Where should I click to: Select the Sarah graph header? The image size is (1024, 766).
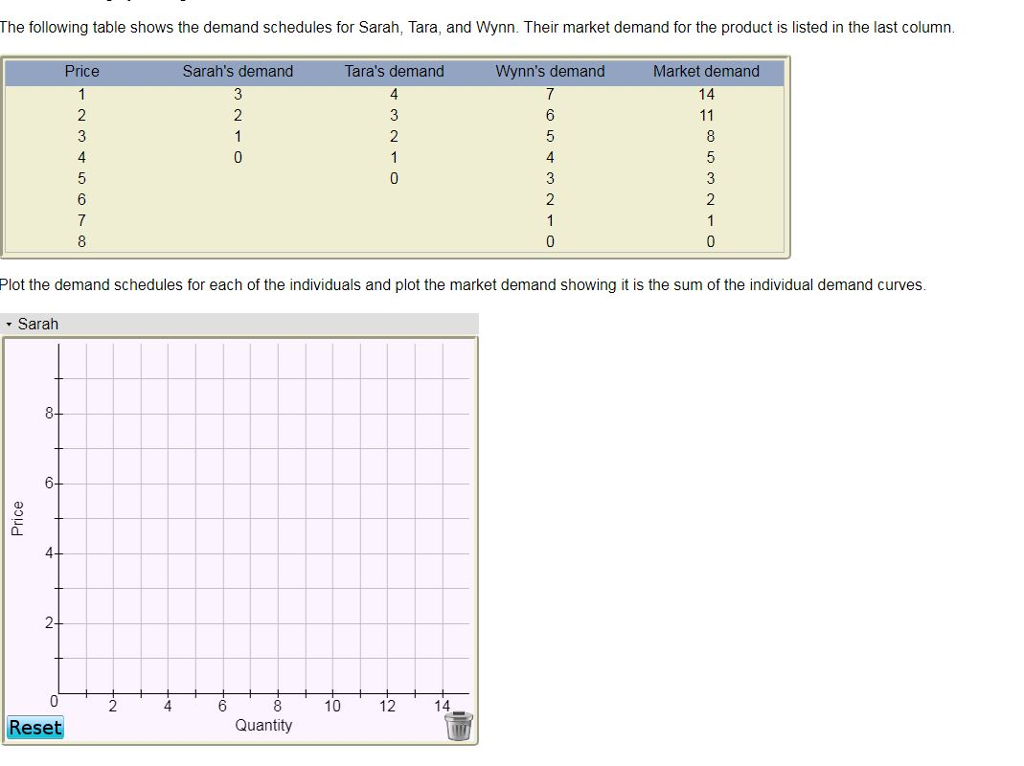(x=240, y=324)
